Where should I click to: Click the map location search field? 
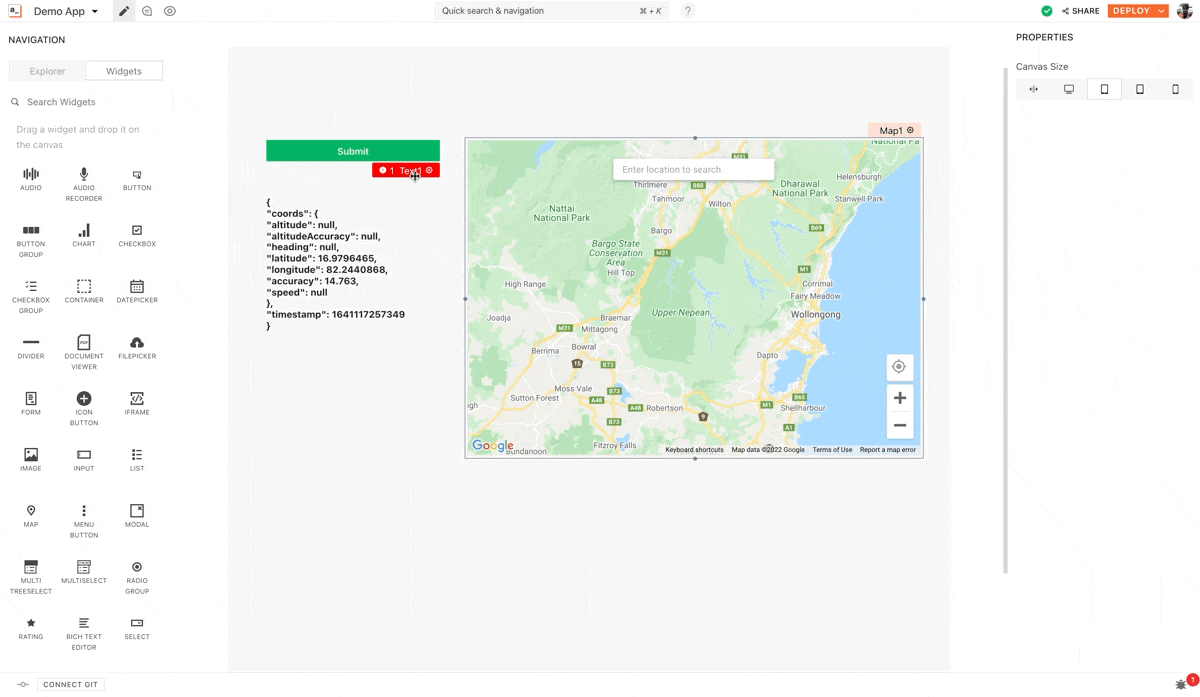[693, 170]
